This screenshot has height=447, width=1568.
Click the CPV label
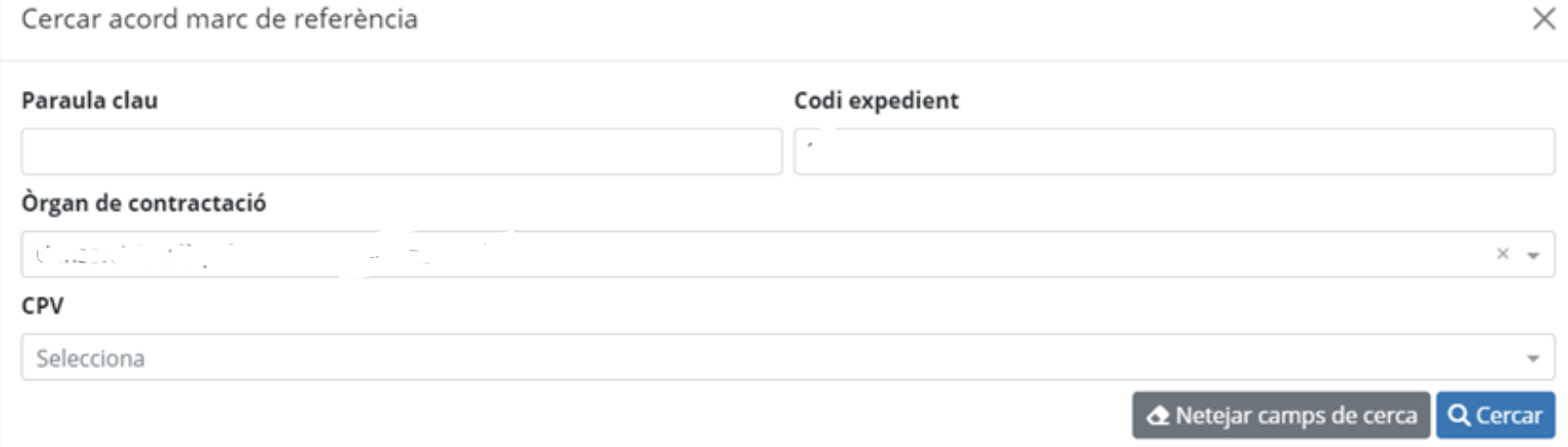[43, 306]
